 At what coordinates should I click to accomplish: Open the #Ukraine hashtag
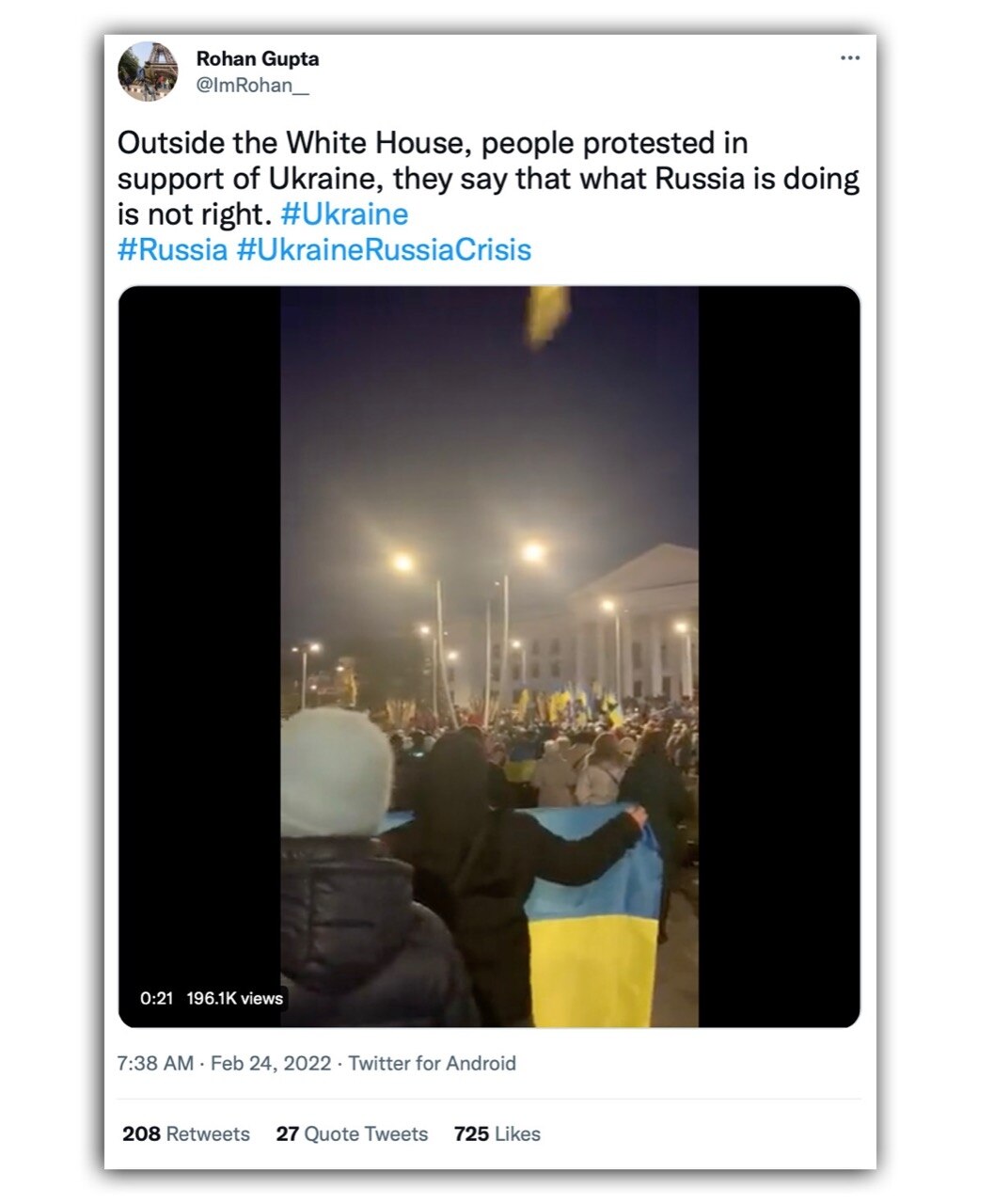point(344,214)
